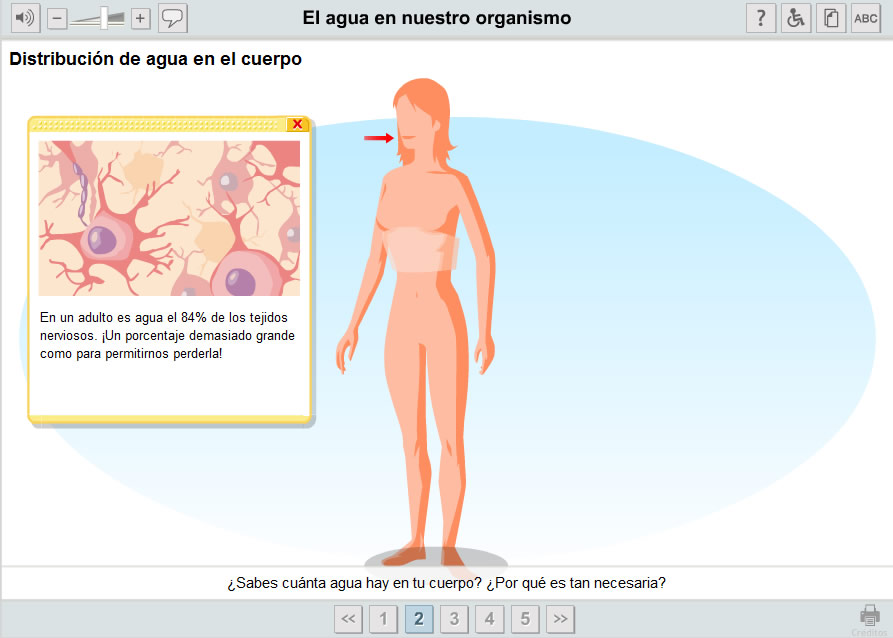The image size is (893, 638).
Task: Open page 5
Action: (x=525, y=619)
